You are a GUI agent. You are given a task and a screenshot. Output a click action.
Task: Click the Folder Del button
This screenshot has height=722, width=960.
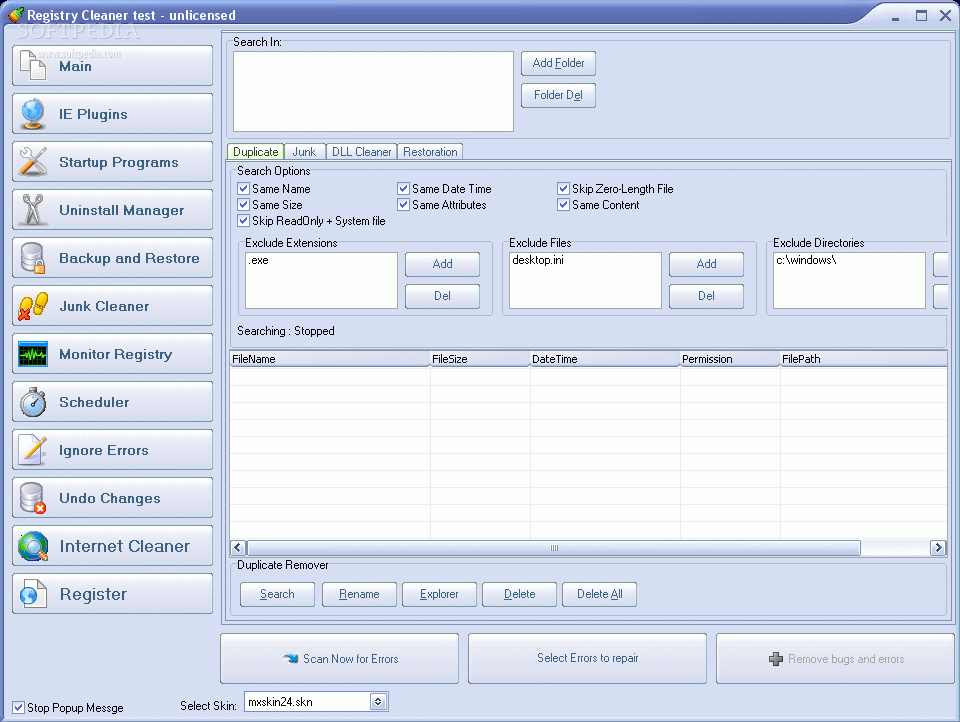tap(558, 95)
